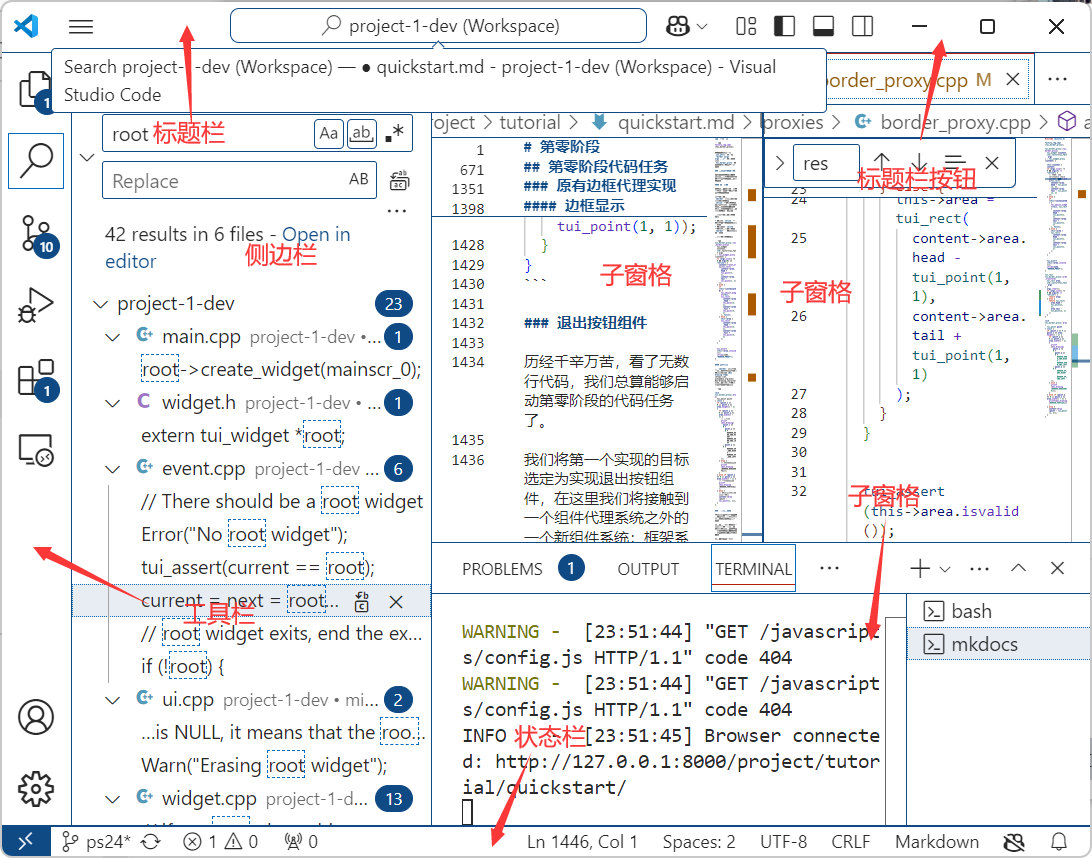Select the Search view icon
The height and width of the screenshot is (858, 1092).
click(36, 161)
